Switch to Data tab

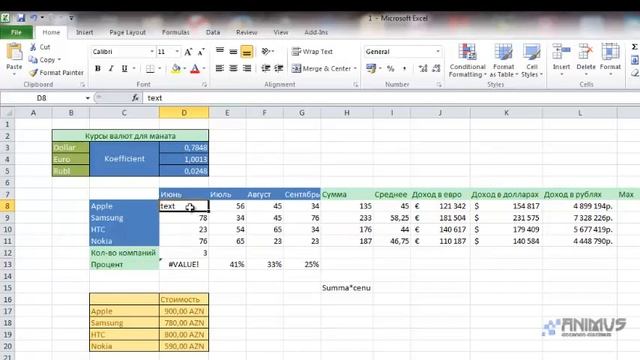click(x=213, y=32)
